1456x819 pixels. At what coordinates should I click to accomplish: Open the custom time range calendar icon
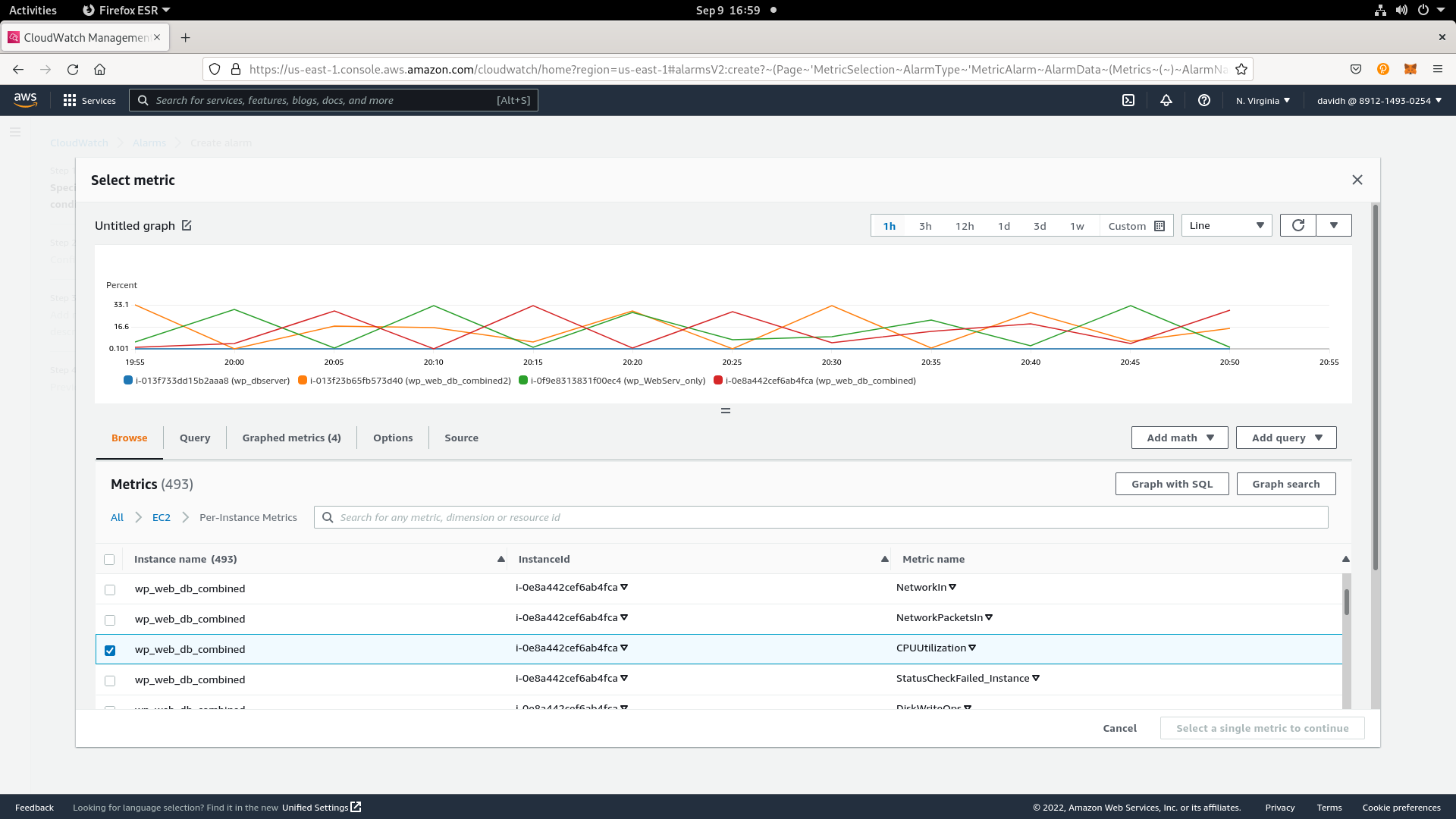1159,226
